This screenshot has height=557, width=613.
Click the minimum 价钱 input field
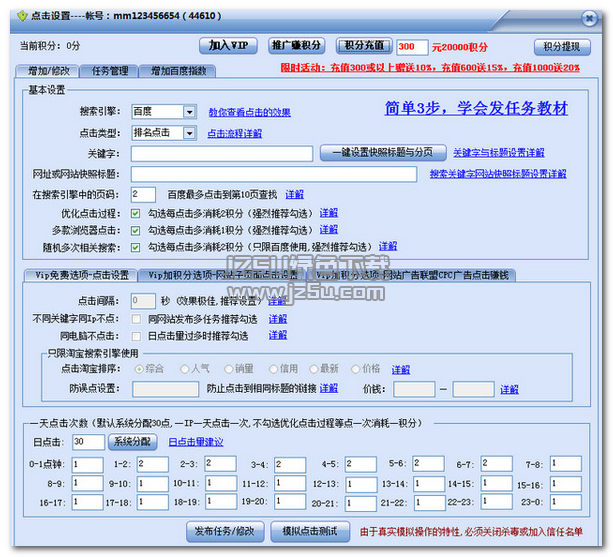click(414, 389)
